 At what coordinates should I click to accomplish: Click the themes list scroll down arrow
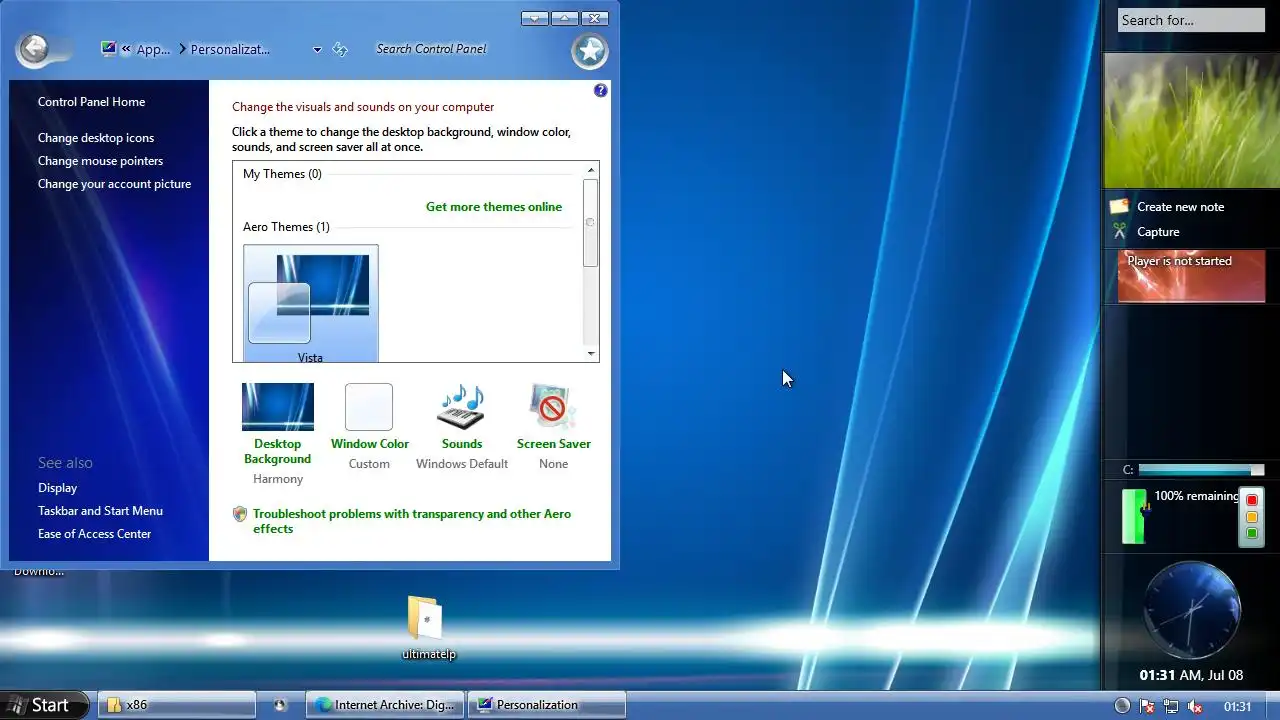[591, 353]
